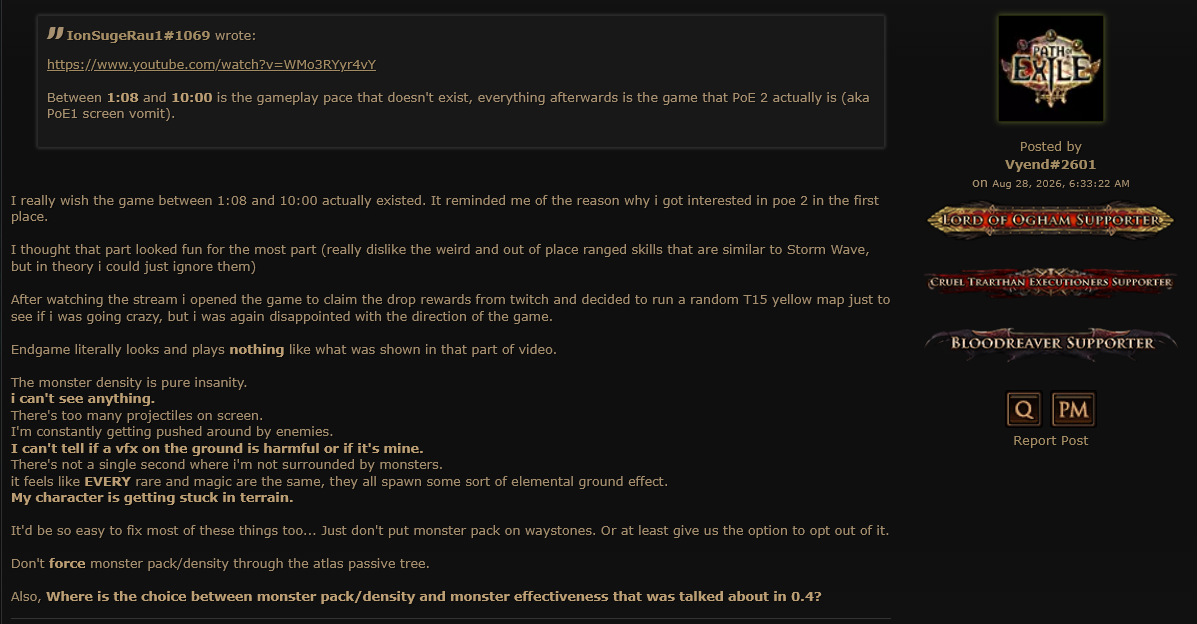Click the post timestamp Aug 28, 2026

[x=1060, y=183]
